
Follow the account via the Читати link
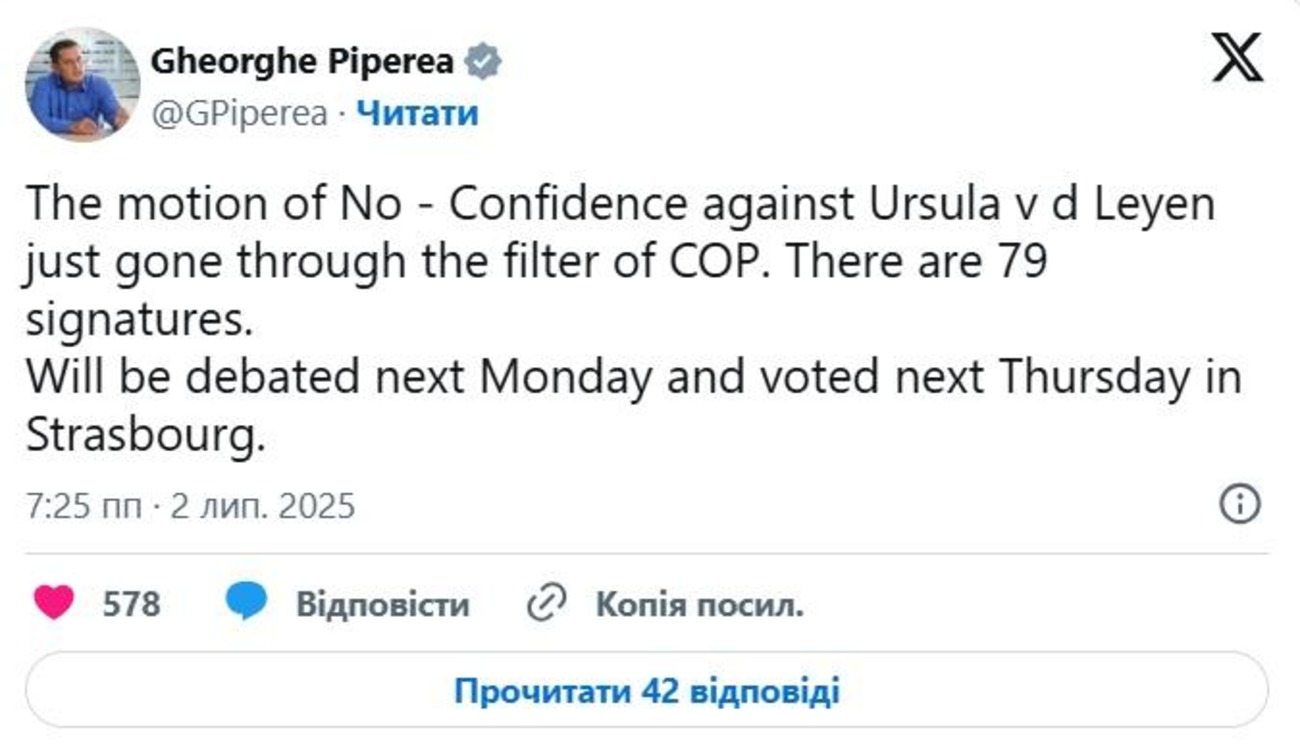(418, 114)
